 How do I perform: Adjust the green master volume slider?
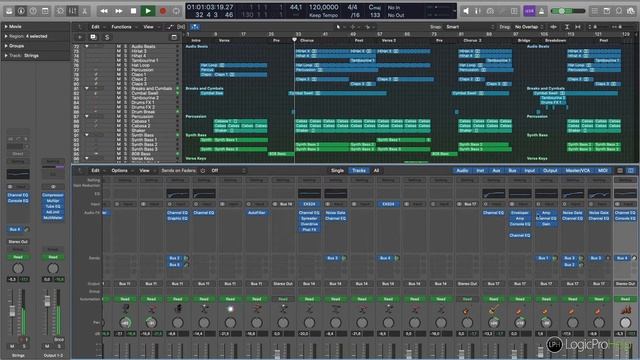coord(567,11)
